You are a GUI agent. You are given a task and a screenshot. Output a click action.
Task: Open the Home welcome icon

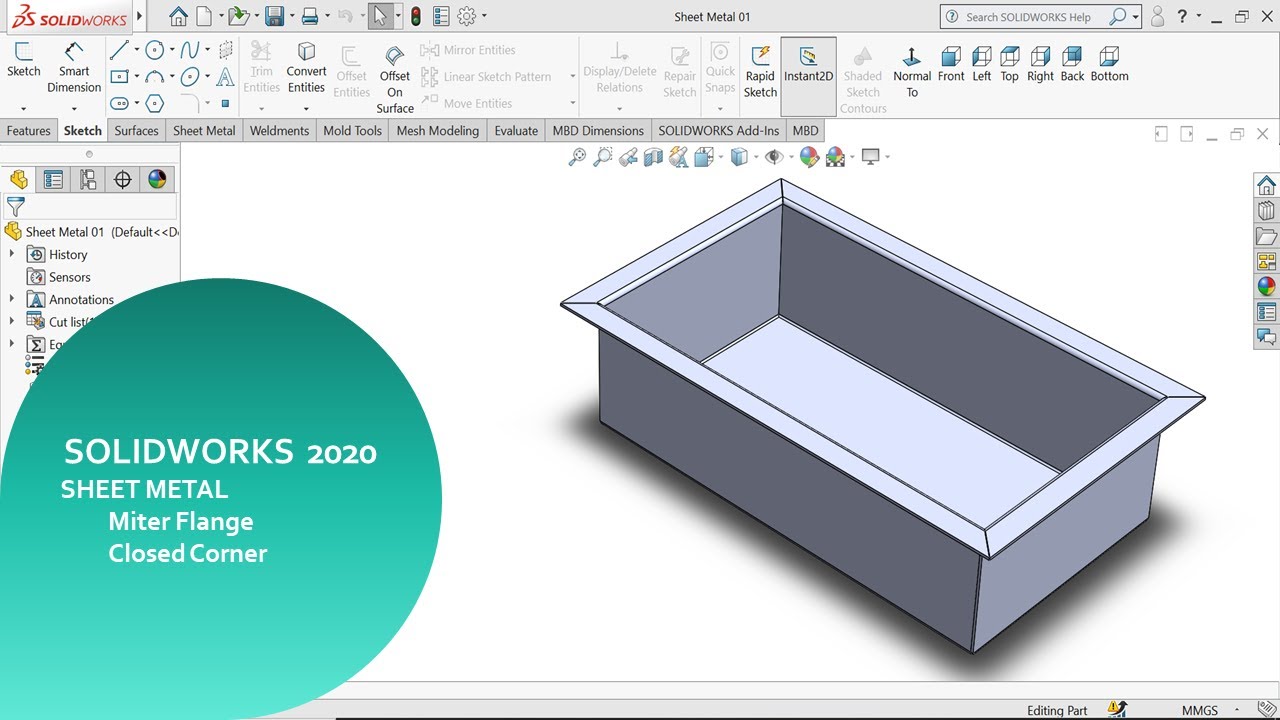178,16
